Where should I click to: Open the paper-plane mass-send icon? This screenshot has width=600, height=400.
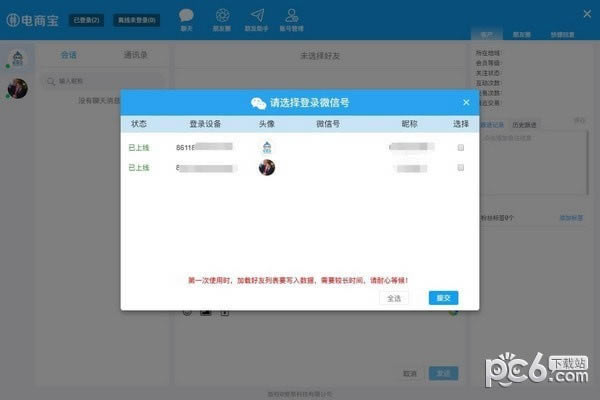(x=257, y=20)
